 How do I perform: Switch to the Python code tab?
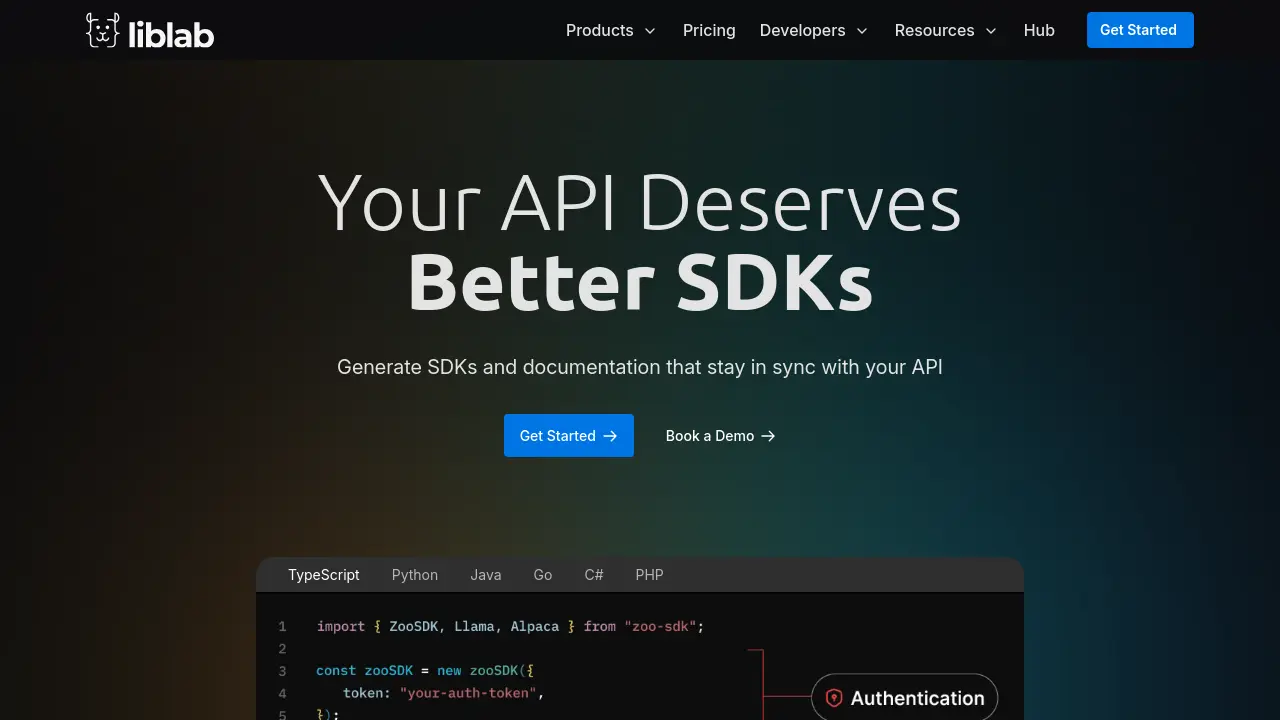coord(415,575)
